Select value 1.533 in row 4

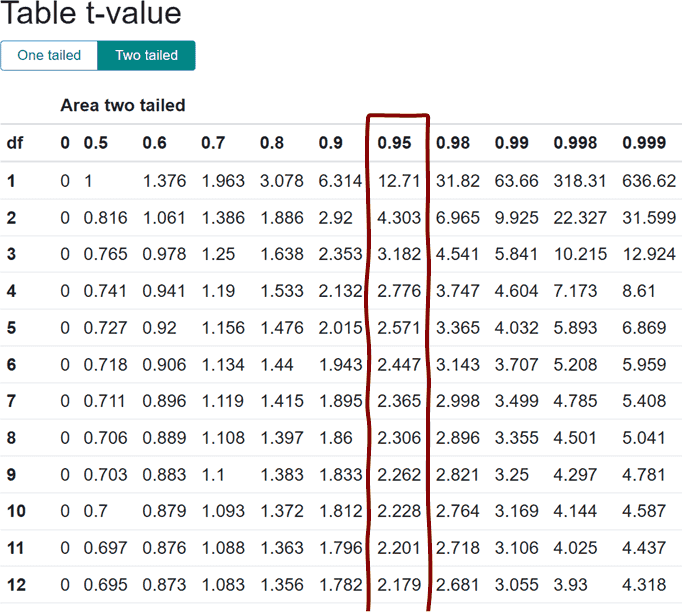(281, 291)
